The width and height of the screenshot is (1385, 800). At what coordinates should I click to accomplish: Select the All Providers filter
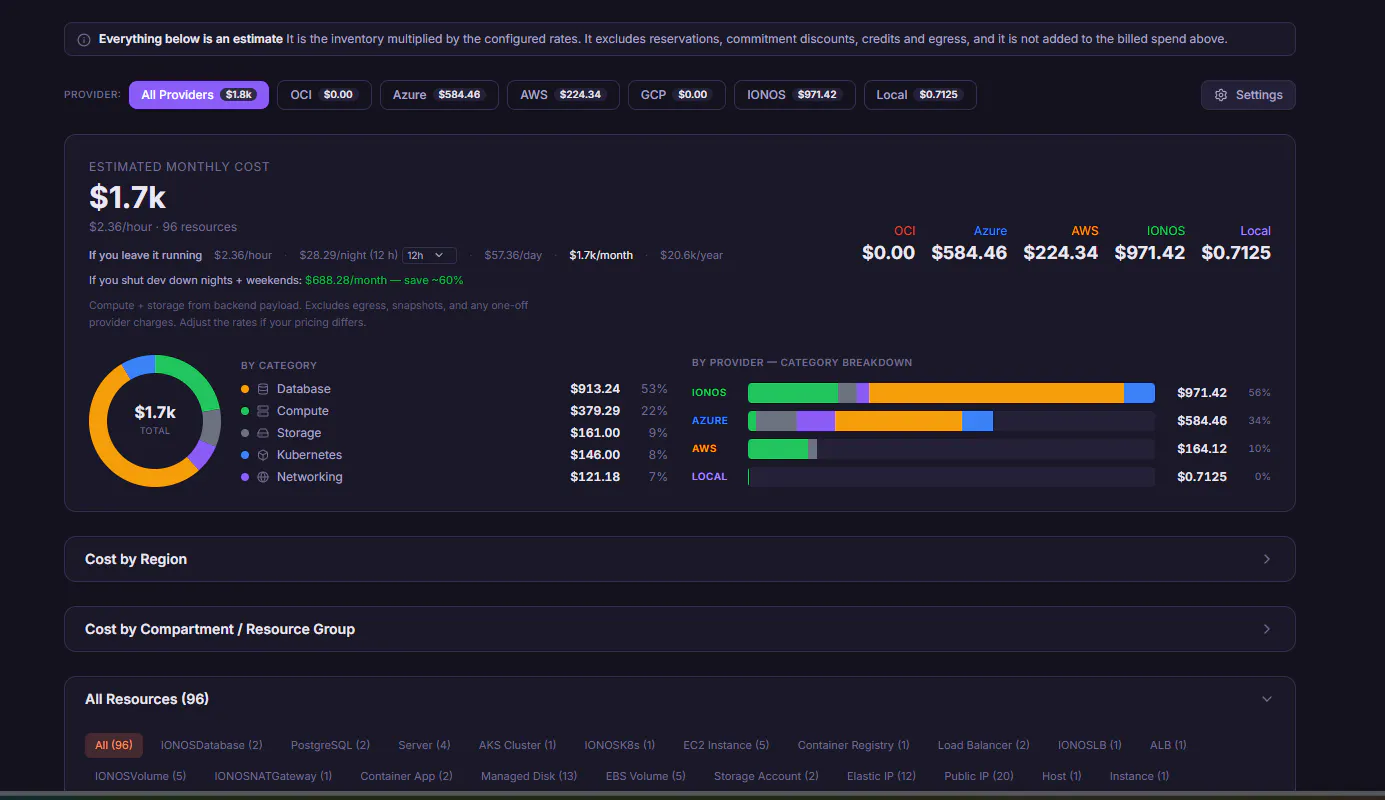click(x=199, y=95)
